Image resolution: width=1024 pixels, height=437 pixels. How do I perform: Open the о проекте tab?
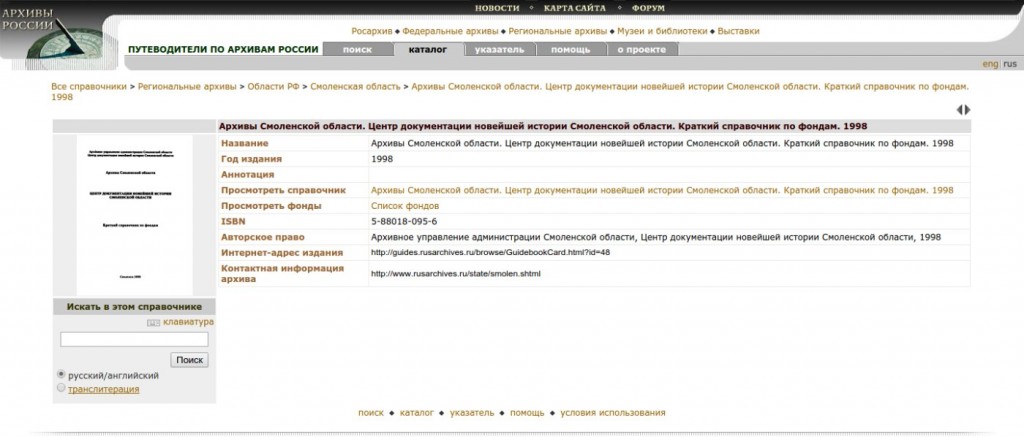coord(642,50)
